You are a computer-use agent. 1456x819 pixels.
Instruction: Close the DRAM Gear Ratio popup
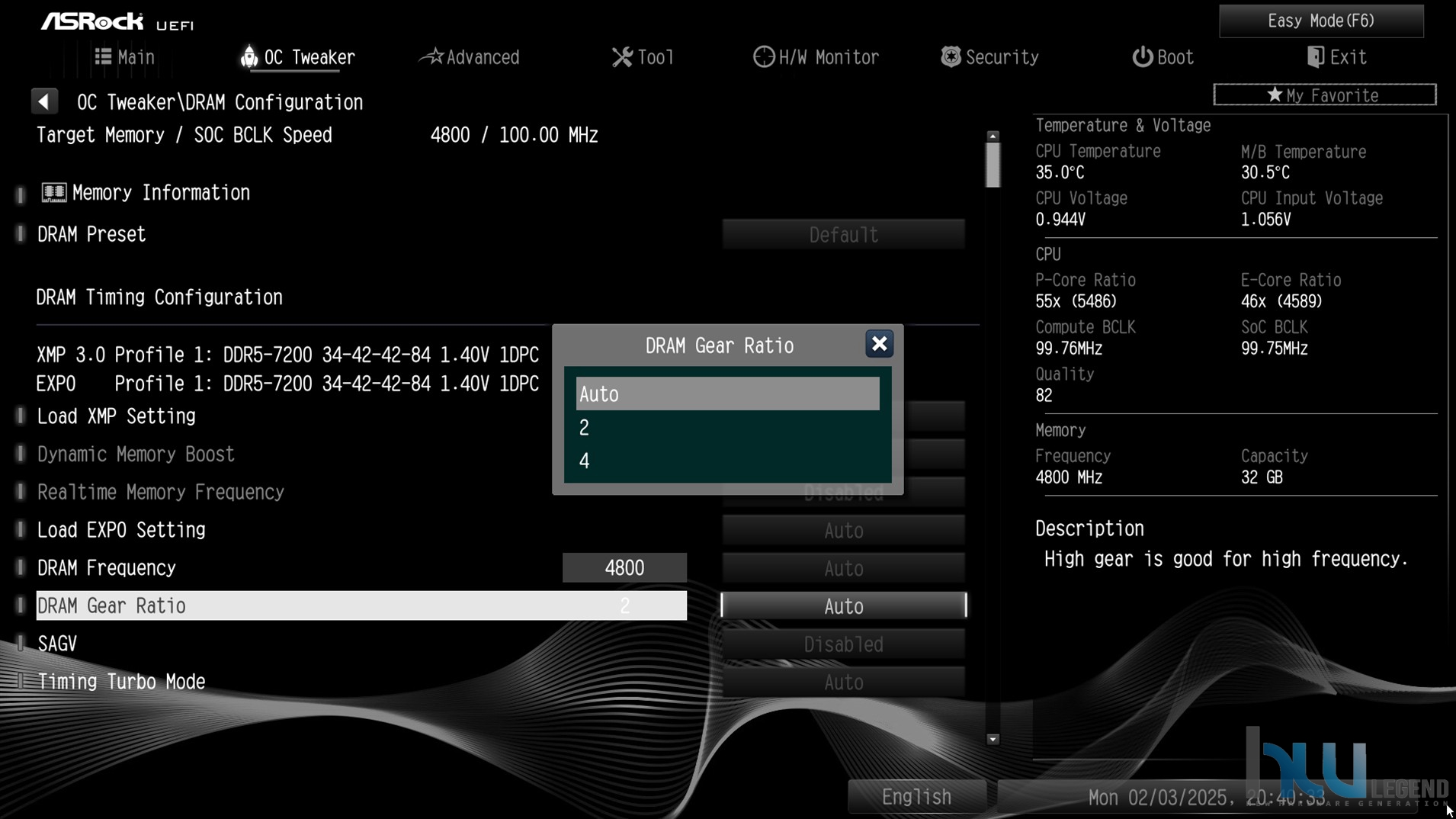879,344
